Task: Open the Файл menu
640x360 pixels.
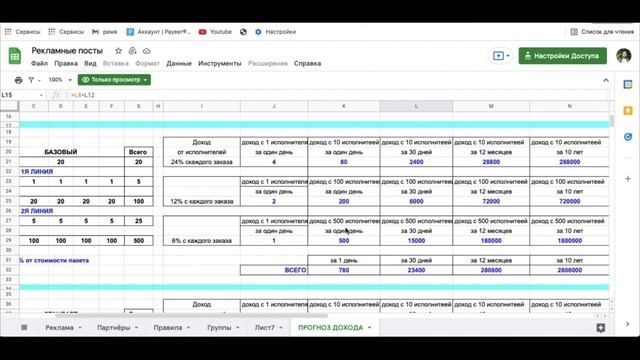Action: [x=40, y=63]
